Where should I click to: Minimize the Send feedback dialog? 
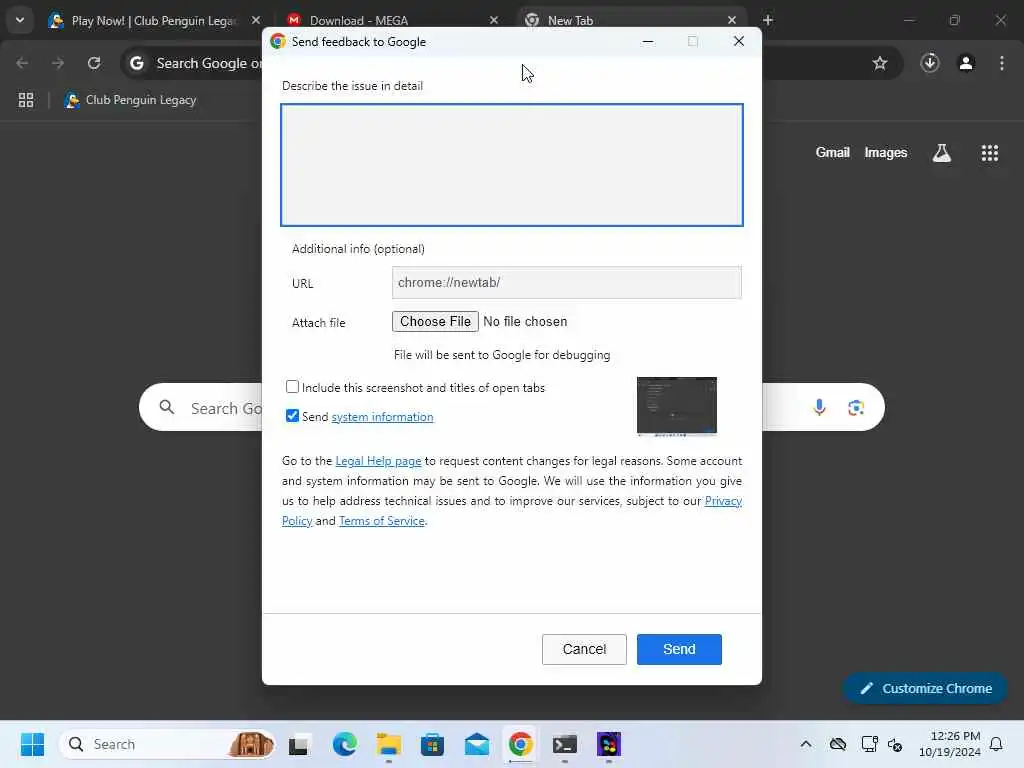click(x=648, y=41)
